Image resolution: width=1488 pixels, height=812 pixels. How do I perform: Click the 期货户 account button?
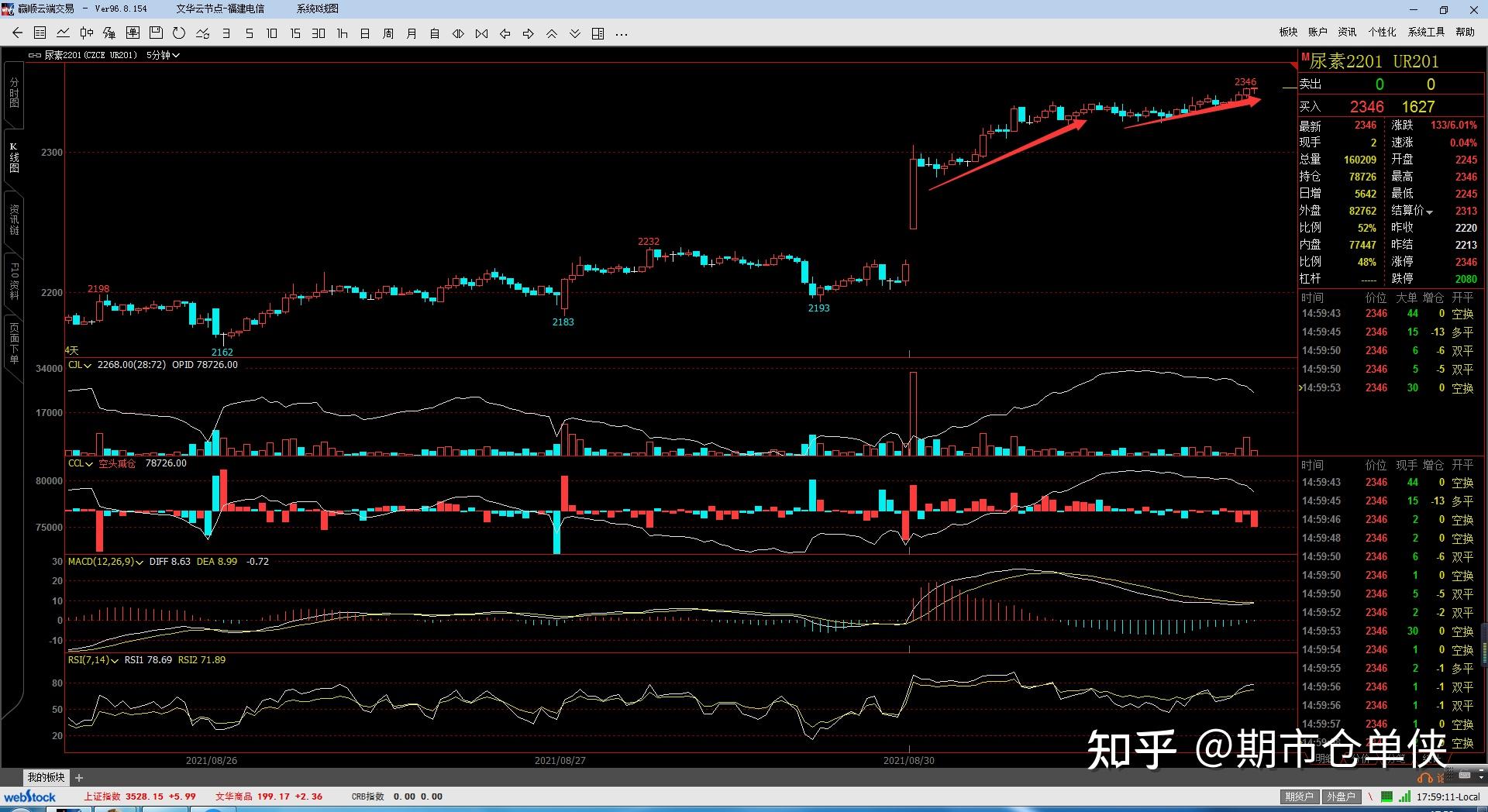(x=1299, y=797)
